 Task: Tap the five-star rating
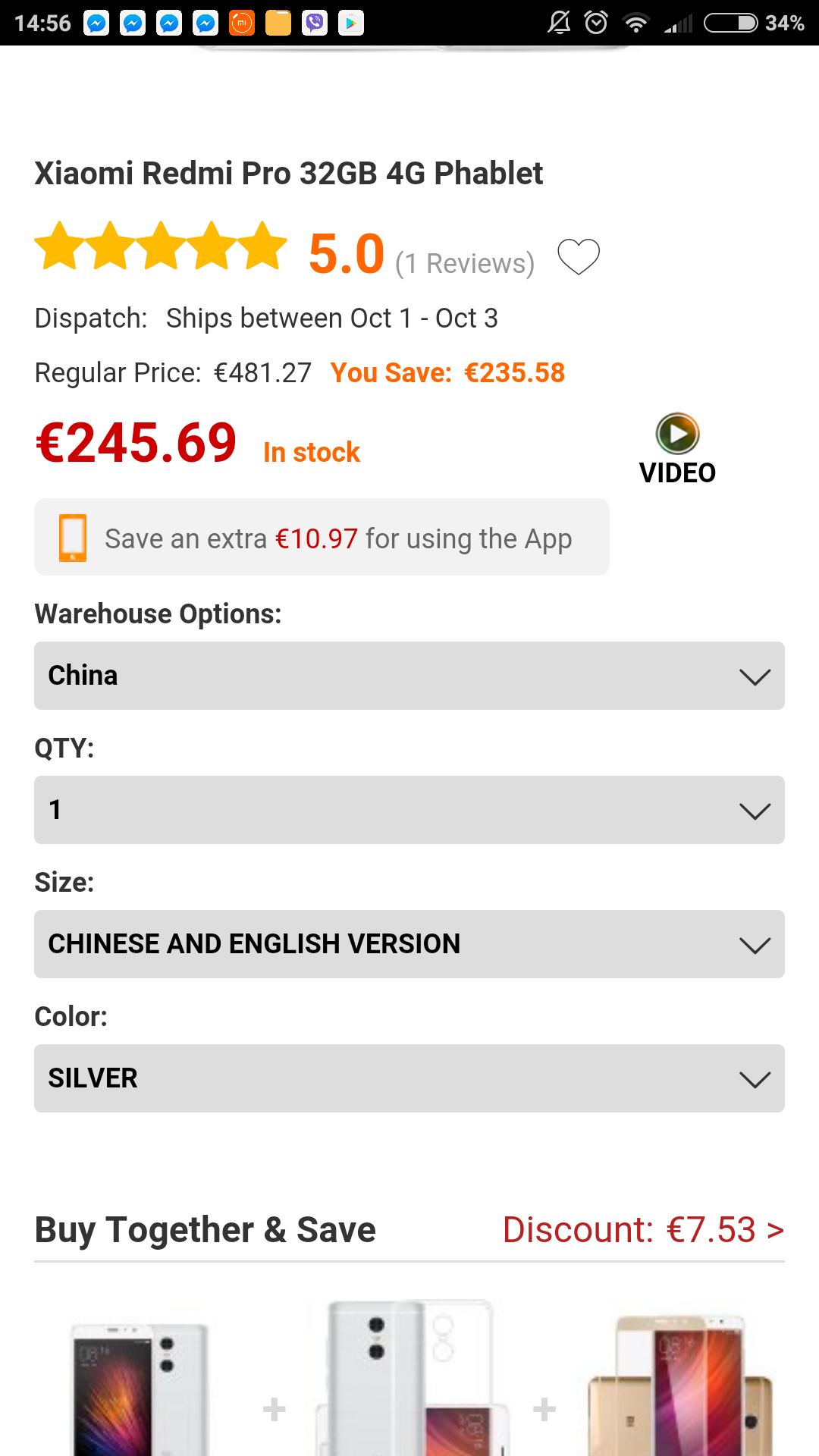(x=161, y=247)
